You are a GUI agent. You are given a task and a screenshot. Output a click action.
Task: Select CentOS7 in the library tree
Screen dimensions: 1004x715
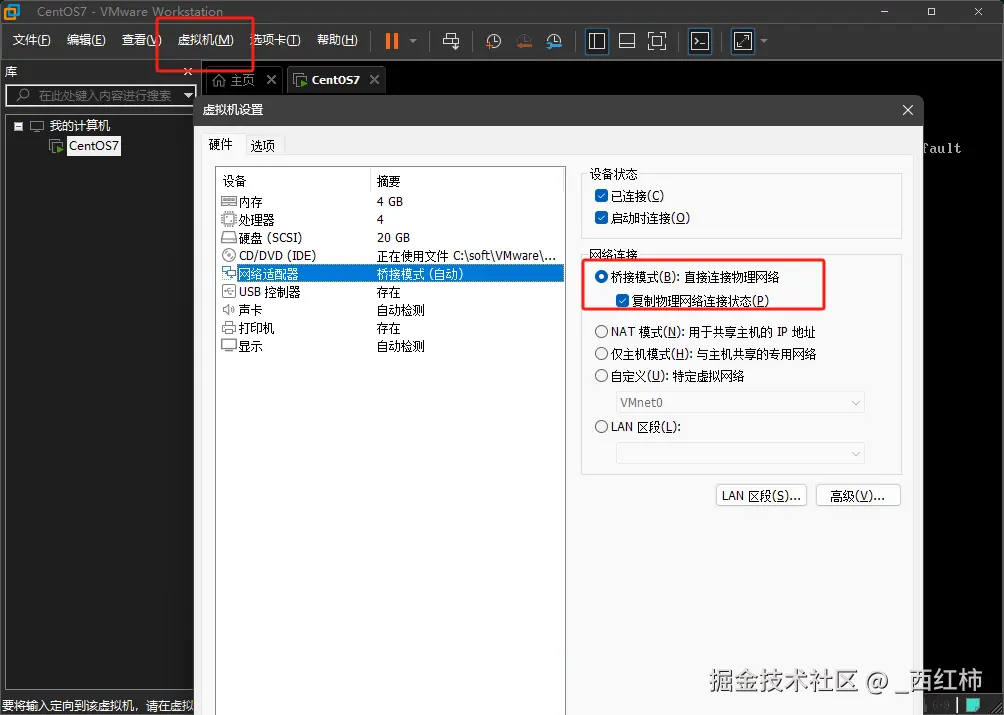coord(93,146)
